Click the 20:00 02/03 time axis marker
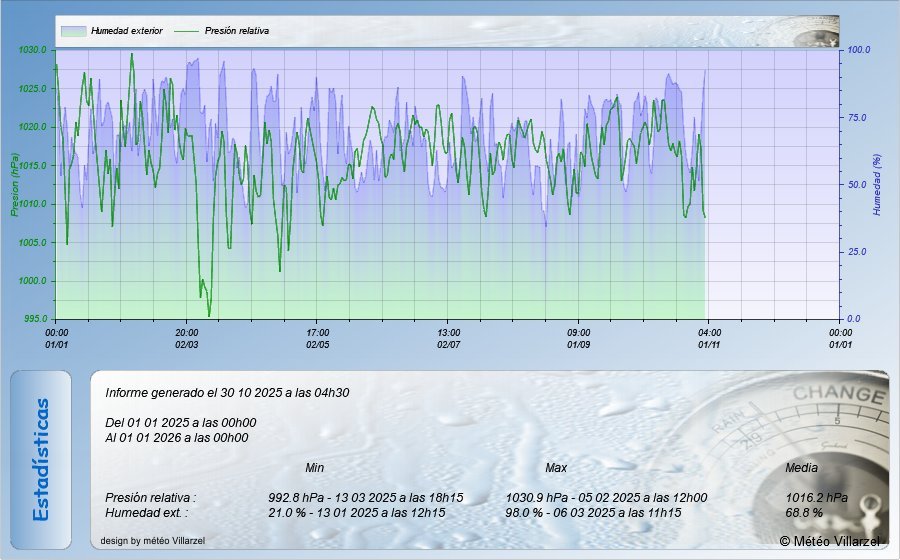900x560 pixels. [x=187, y=338]
